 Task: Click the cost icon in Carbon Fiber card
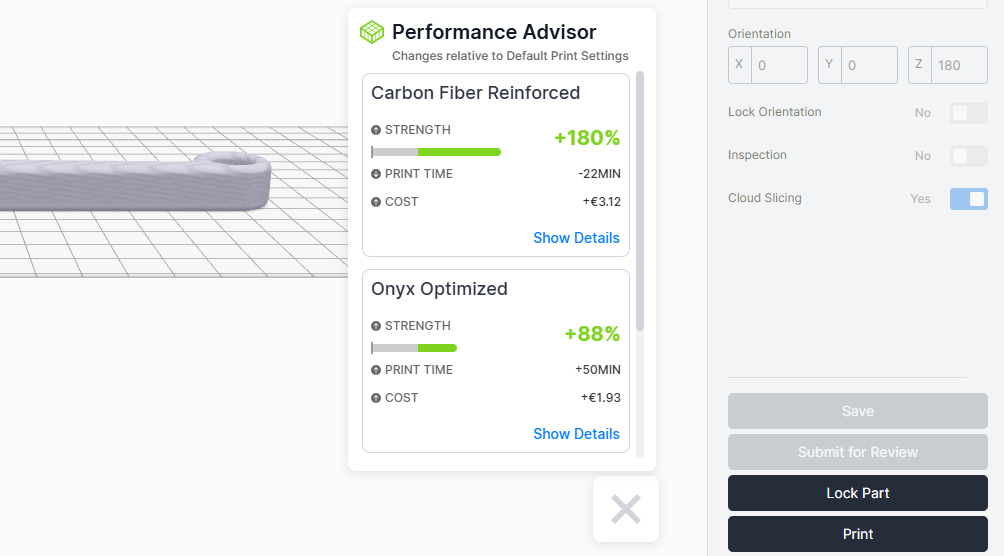pyautogui.click(x=376, y=202)
